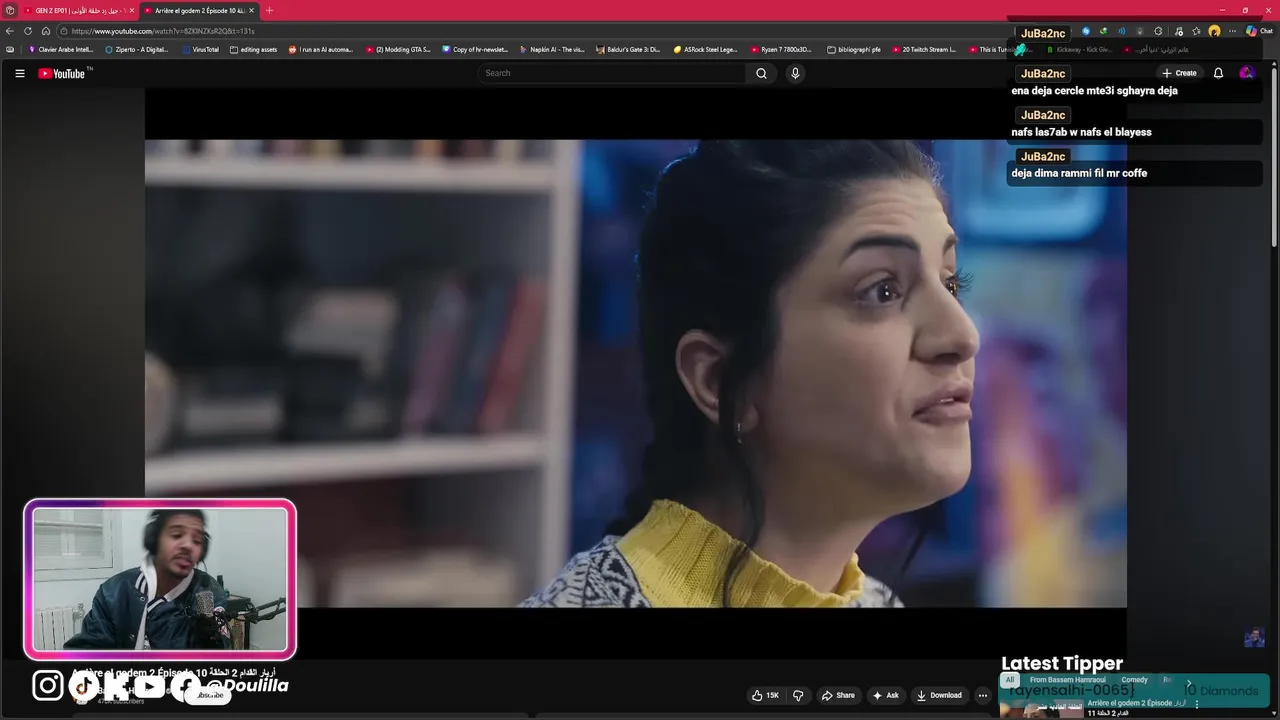Select the Comedy filter chip
1280x720 pixels.
click(1134, 680)
